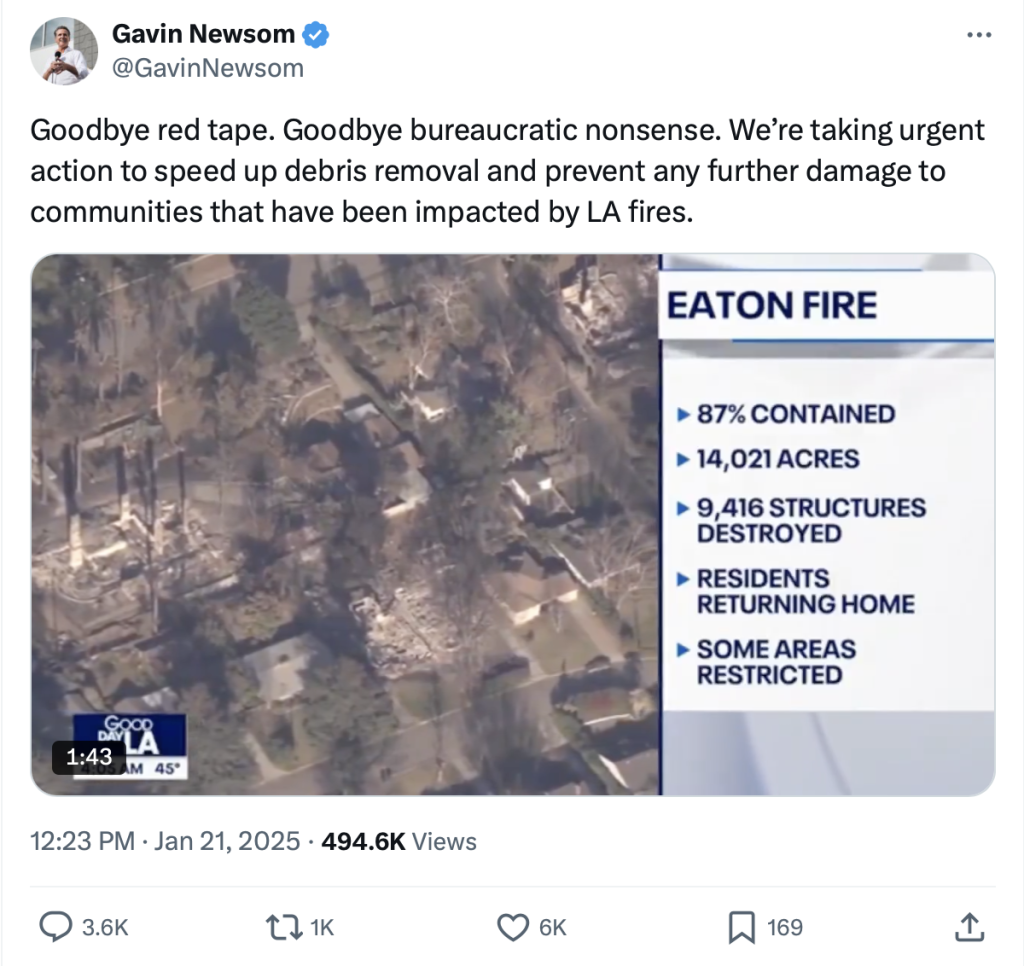Like the post by clicking the heart icon
Image resolution: width=1024 pixels, height=966 pixels.
[513, 927]
